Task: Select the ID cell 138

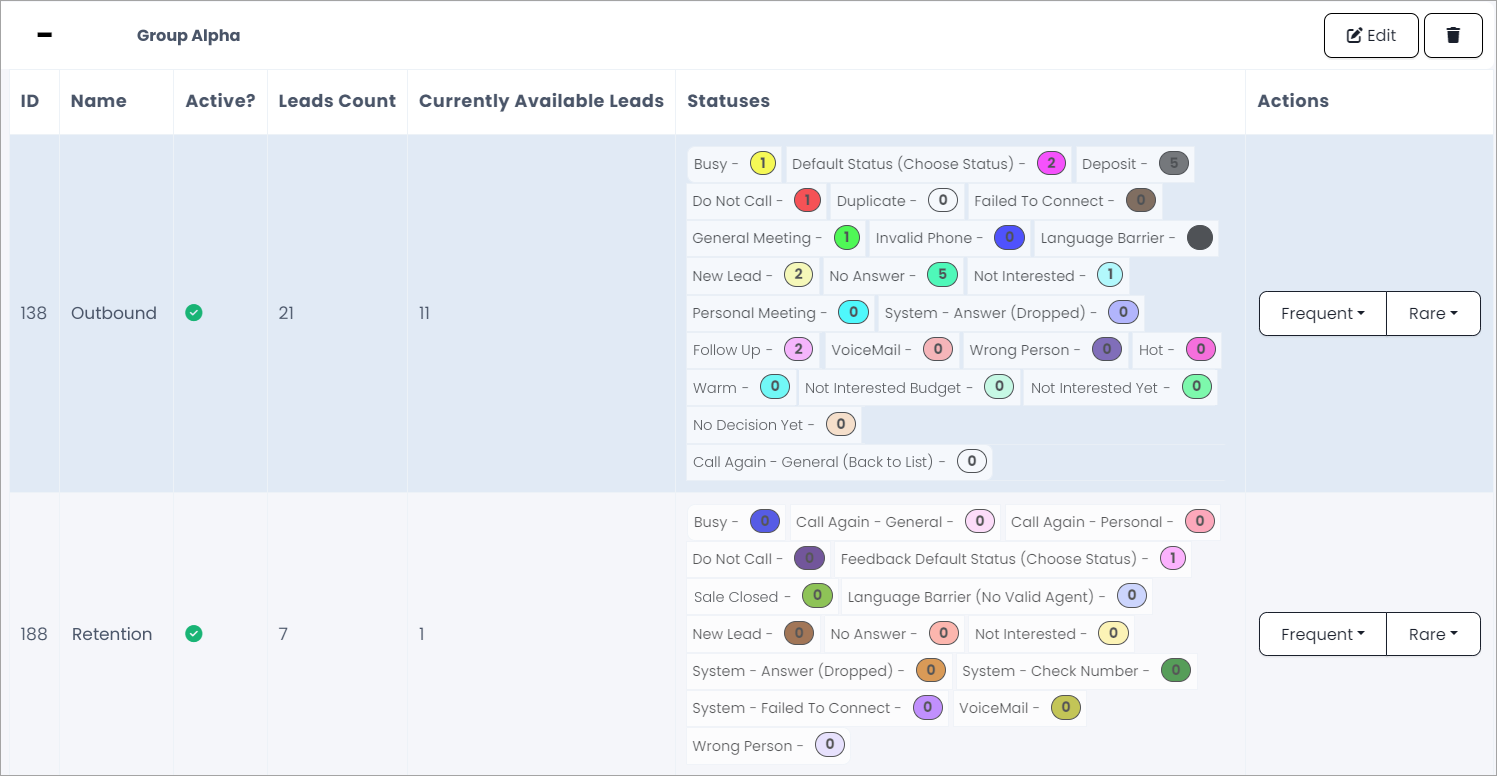Action: (34, 313)
